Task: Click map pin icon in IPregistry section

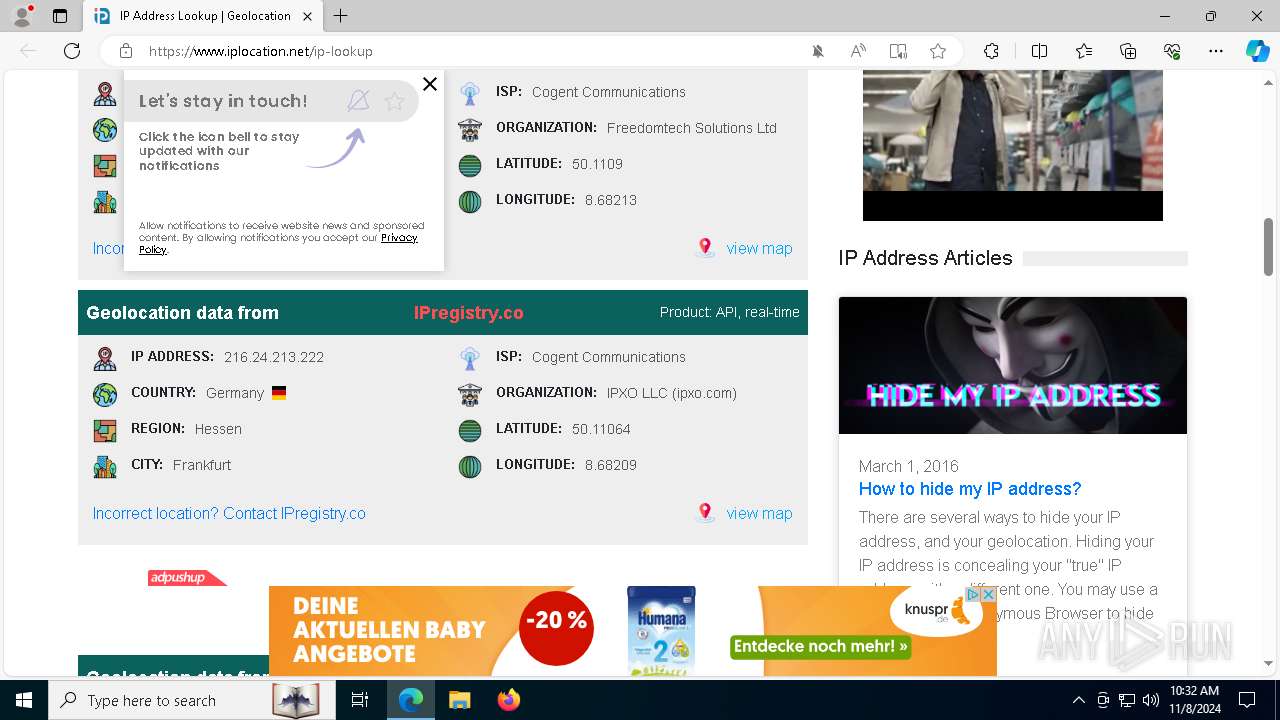Action: 706,513
